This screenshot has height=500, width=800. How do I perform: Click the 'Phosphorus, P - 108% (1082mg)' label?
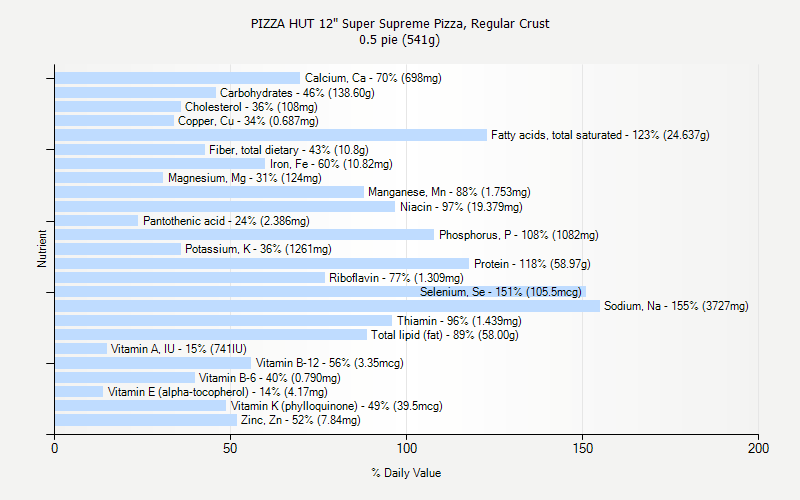518,235
